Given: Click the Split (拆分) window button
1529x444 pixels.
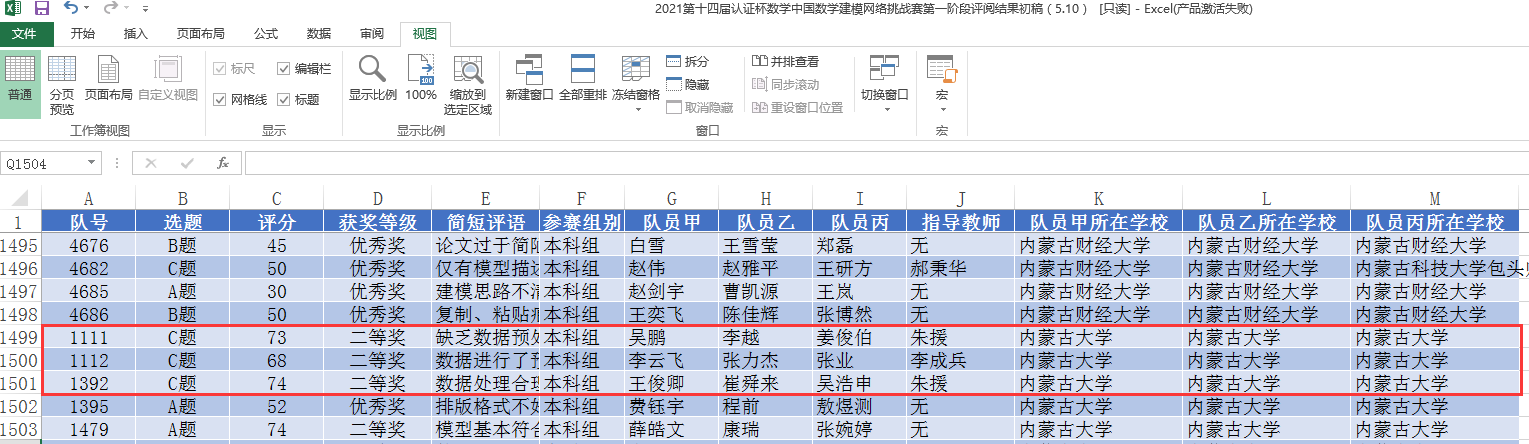Looking at the screenshot, I should 688,61.
